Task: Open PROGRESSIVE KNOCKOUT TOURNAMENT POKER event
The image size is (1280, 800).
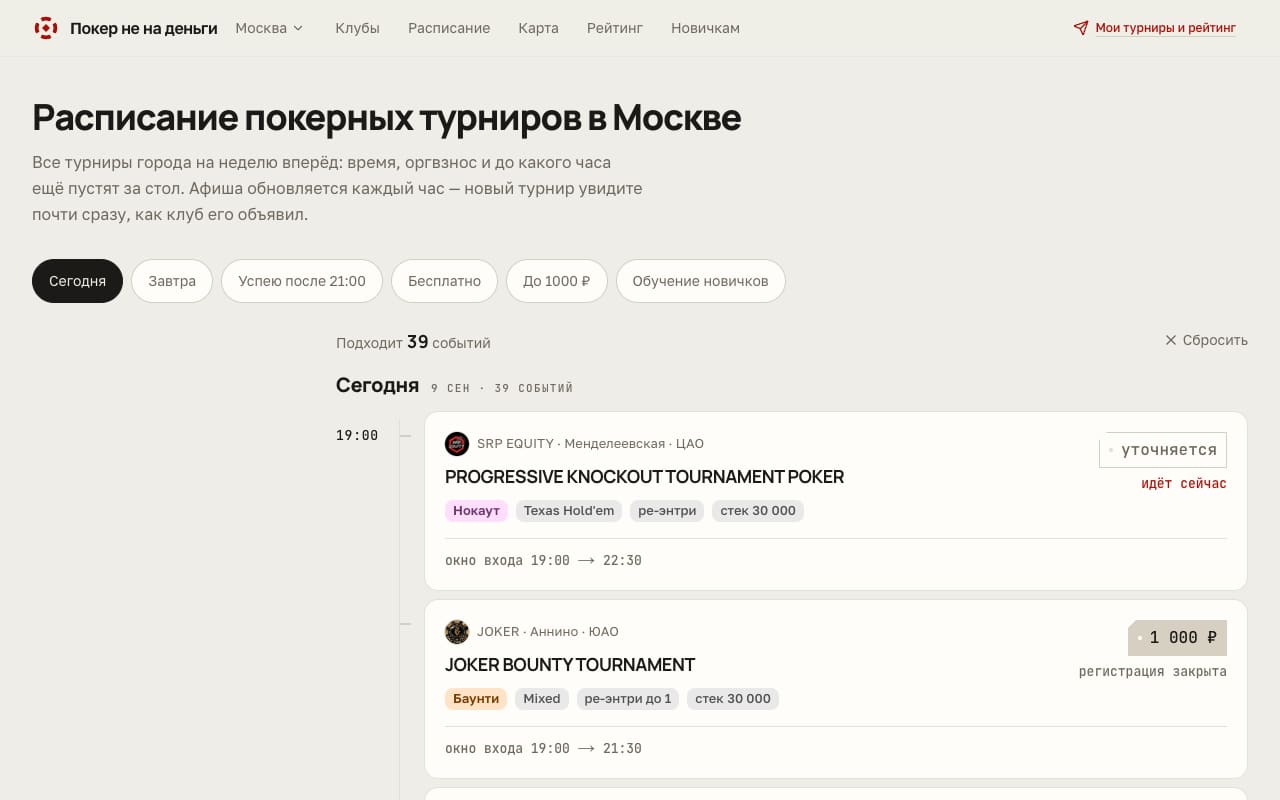Action: [x=644, y=477]
